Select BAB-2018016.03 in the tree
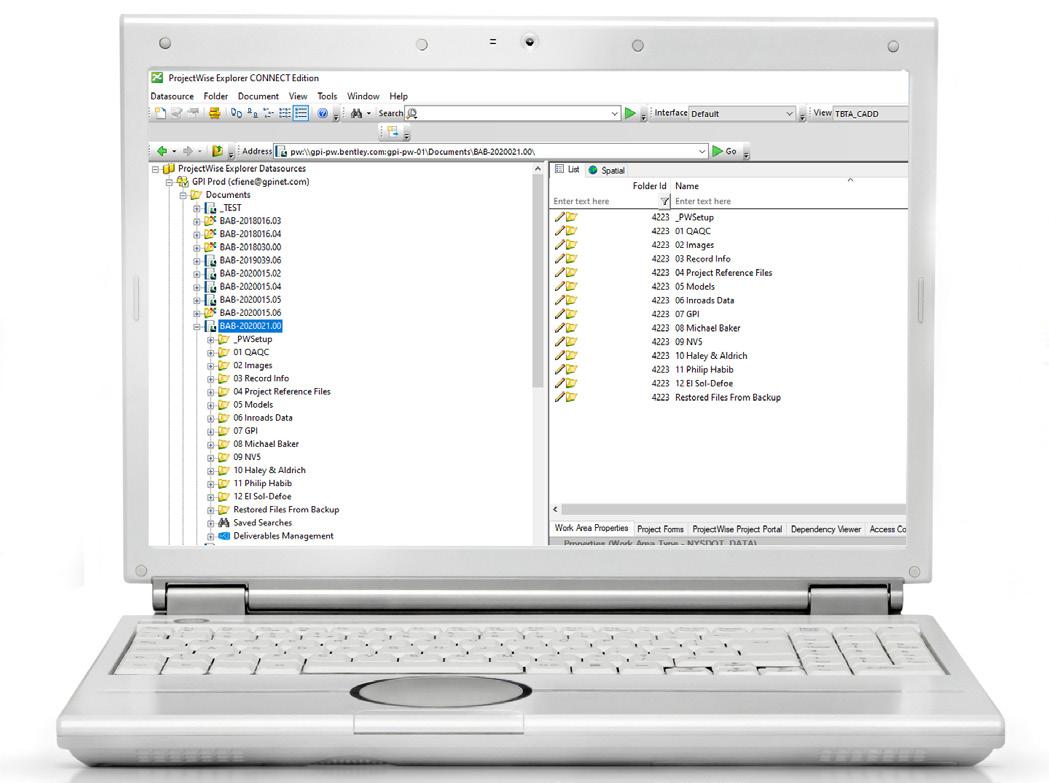This screenshot has width=1049, height=783. click(x=250, y=221)
